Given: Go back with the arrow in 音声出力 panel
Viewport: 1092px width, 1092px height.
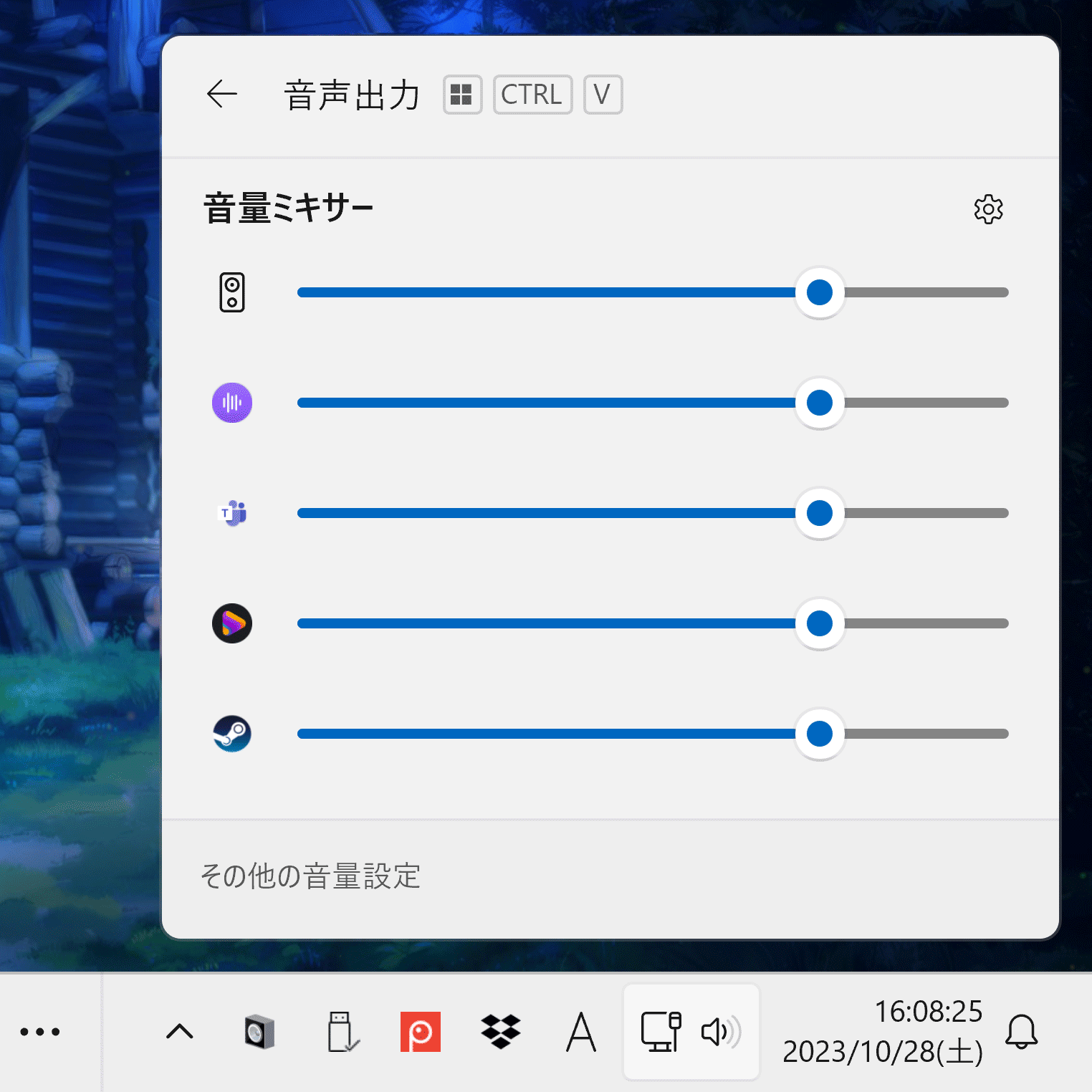Looking at the screenshot, I should coord(221,94).
